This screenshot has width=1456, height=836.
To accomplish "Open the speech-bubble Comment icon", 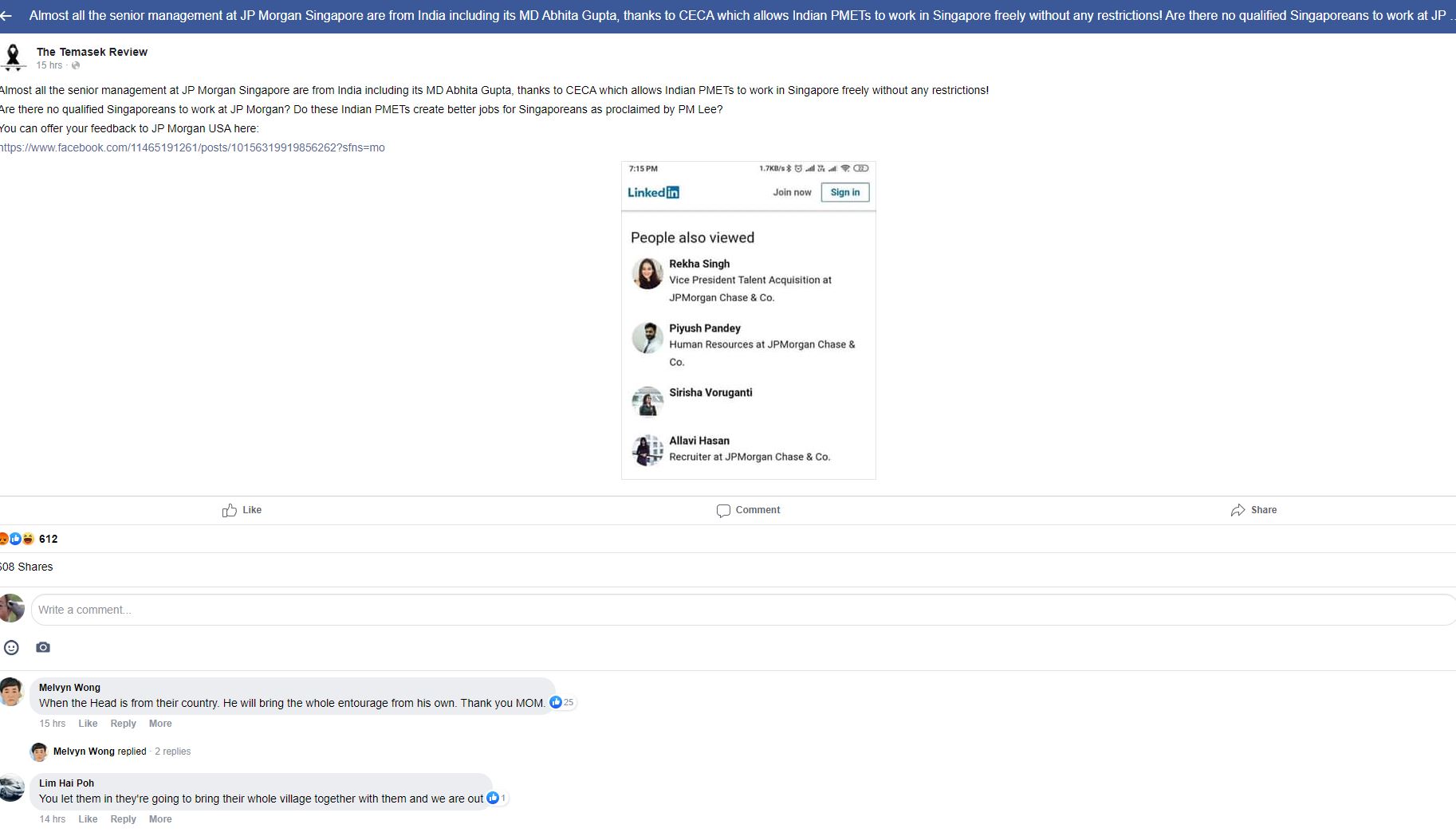I will click(723, 510).
